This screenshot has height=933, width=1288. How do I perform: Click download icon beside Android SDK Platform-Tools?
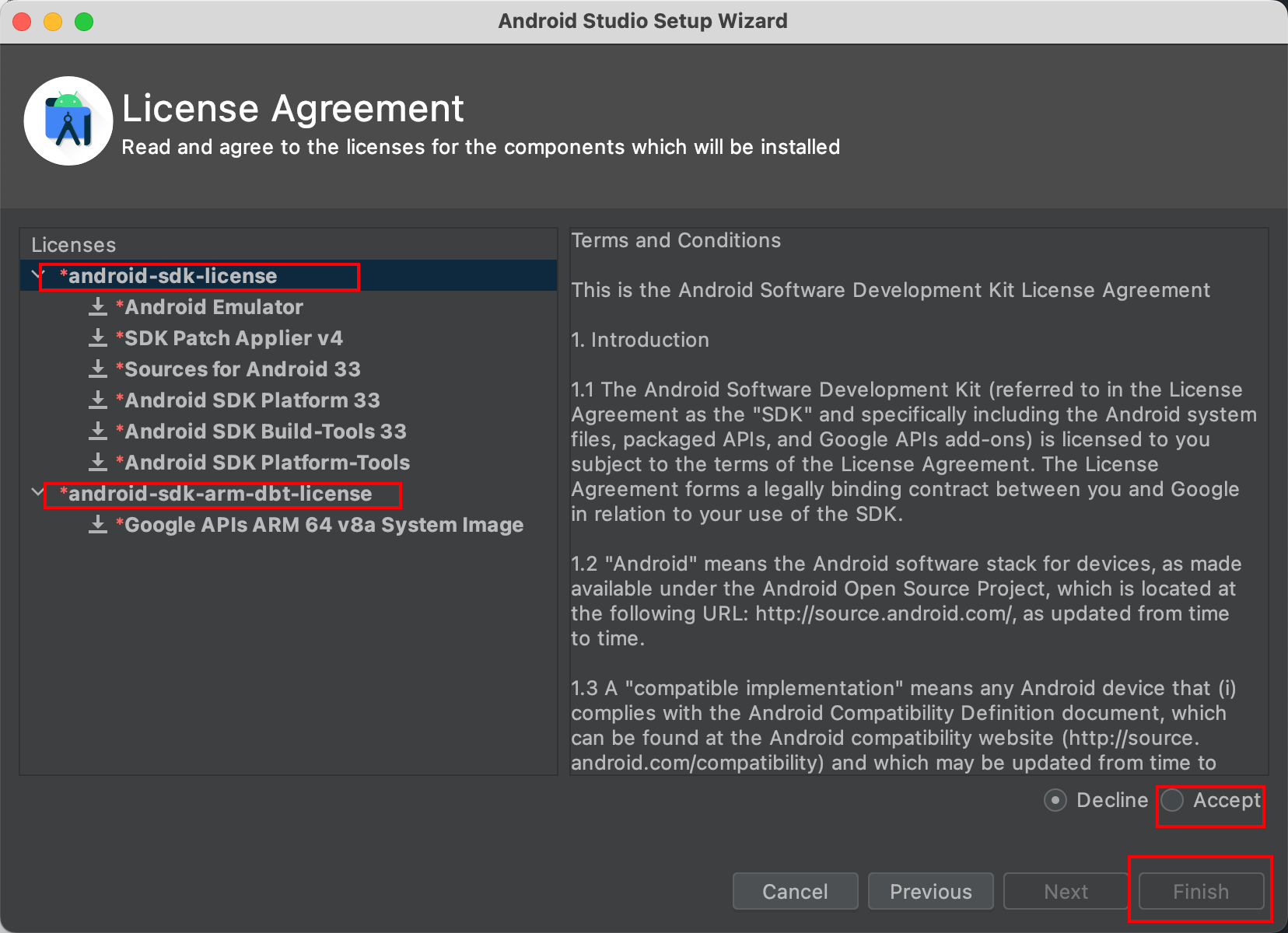pyautogui.click(x=97, y=463)
